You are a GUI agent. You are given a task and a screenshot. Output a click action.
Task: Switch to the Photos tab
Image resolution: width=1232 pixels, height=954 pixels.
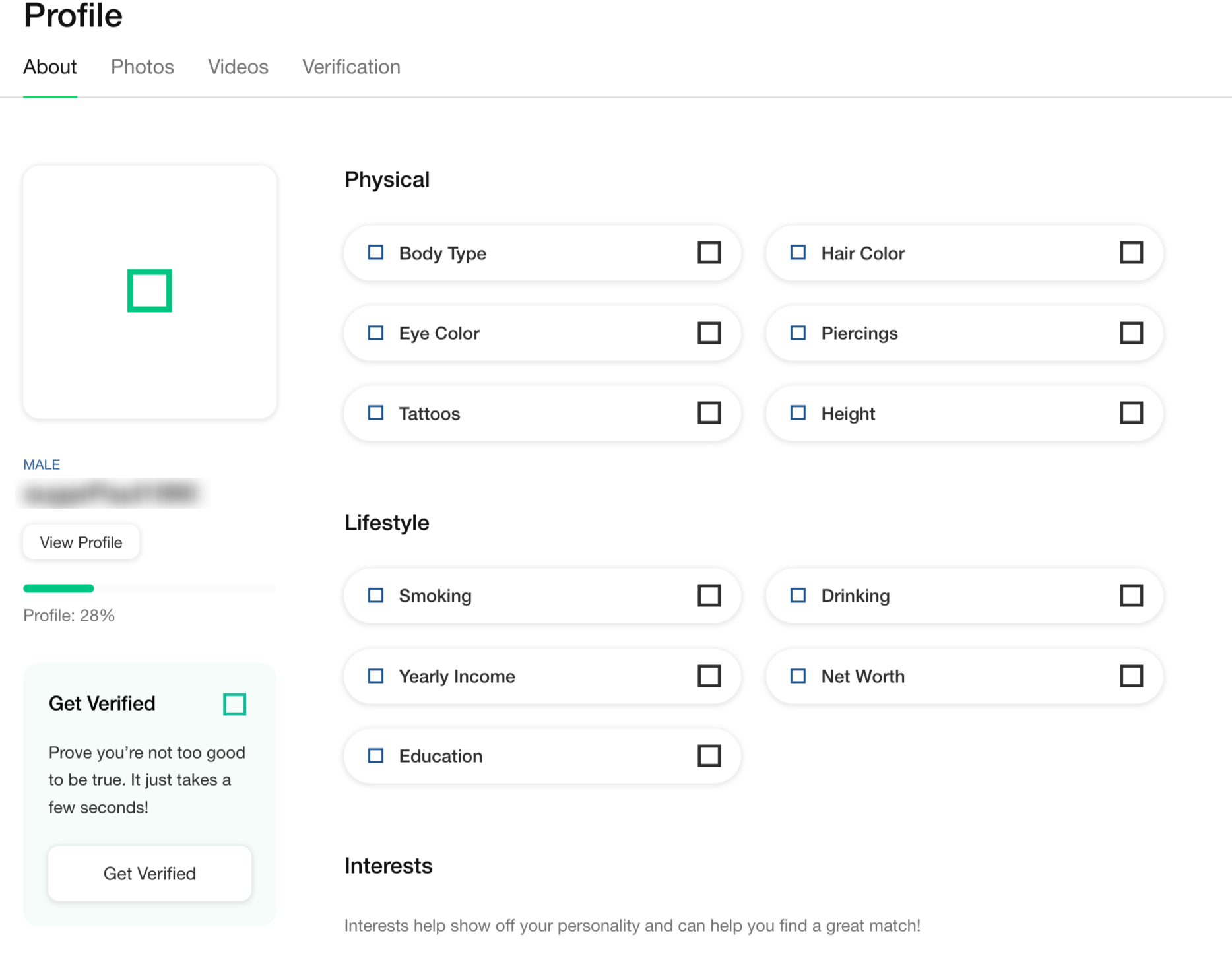[x=143, y=67]
